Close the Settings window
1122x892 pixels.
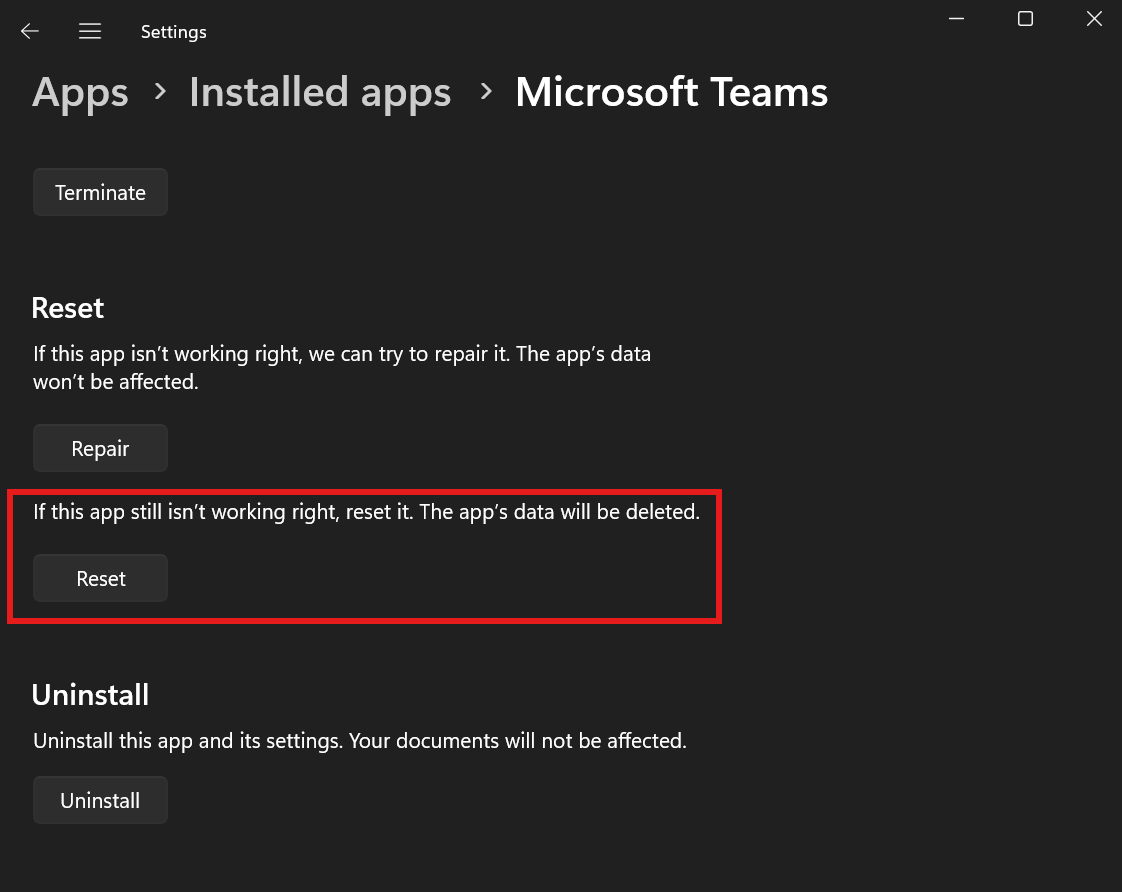[x=1094, y=18]
